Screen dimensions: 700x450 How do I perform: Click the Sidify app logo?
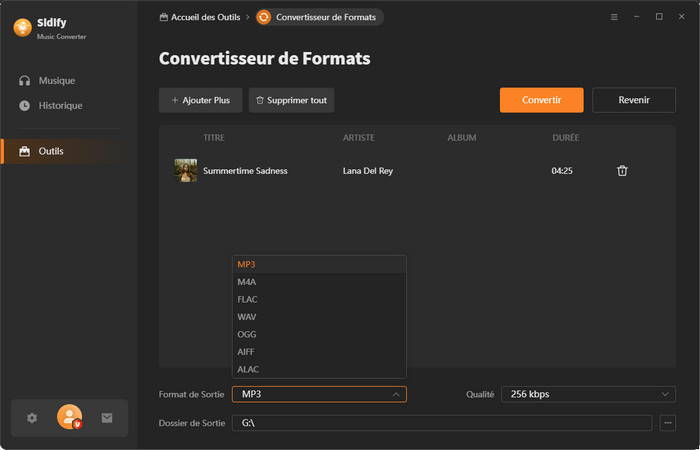coord(22,28)
